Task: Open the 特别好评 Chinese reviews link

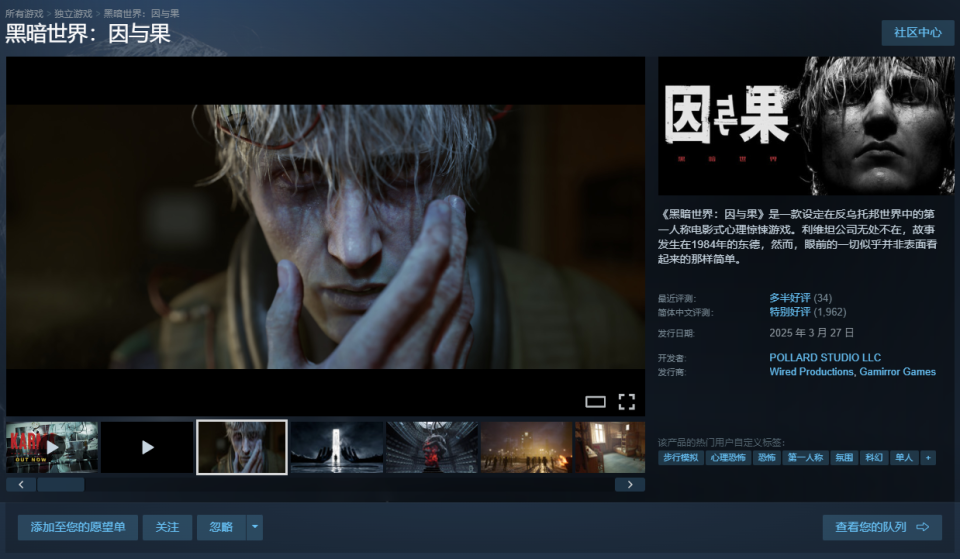Action: (x=790, y=312)
